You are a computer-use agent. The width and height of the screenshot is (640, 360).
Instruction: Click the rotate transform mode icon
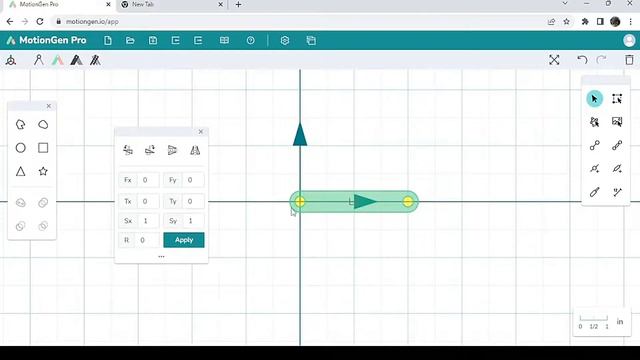tap(150, 150)
